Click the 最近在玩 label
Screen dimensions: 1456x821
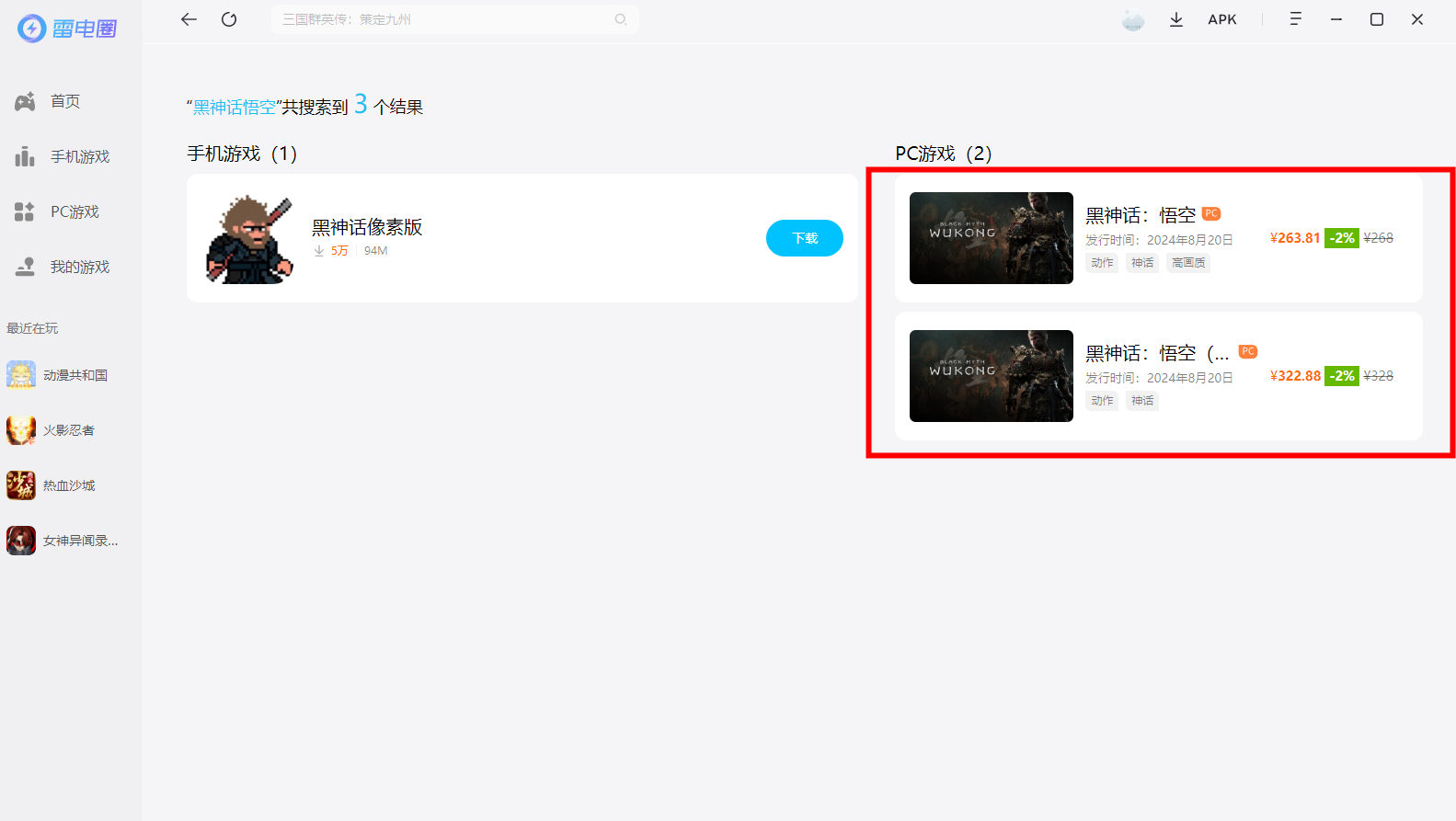pos(32,328)
